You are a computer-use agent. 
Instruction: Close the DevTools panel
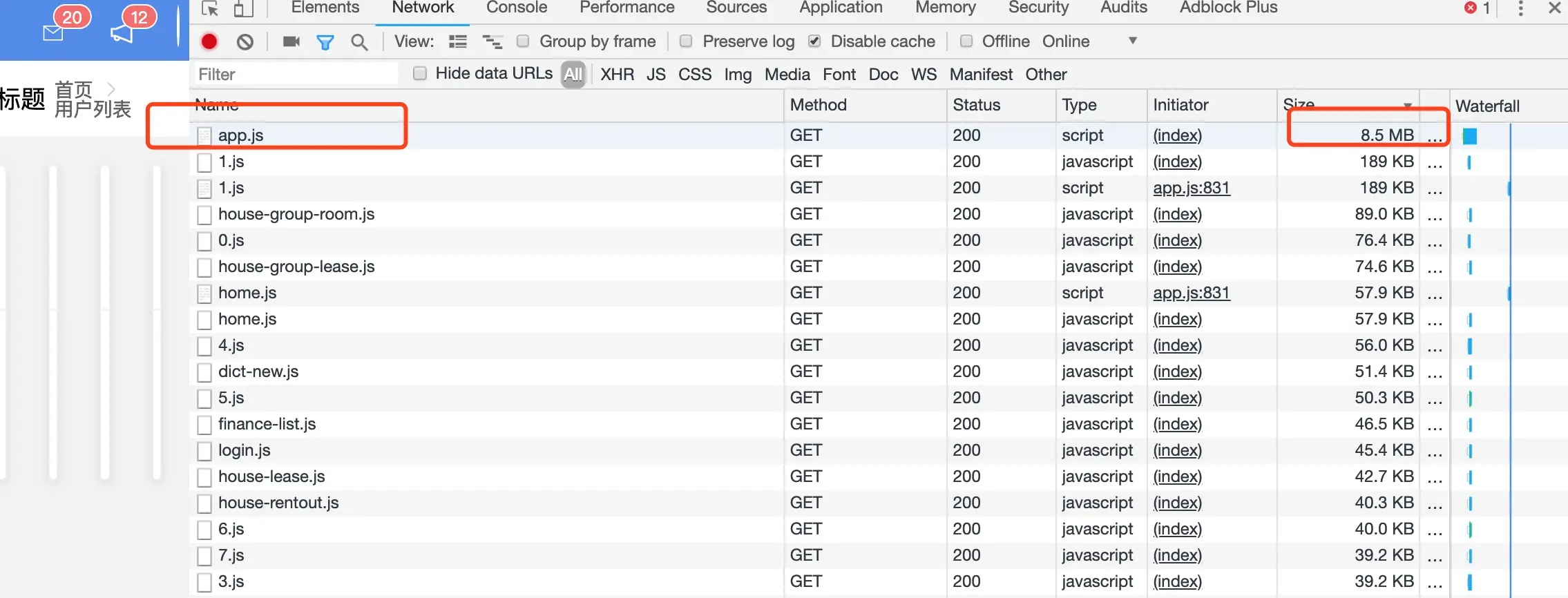(x=1554, y=8)
